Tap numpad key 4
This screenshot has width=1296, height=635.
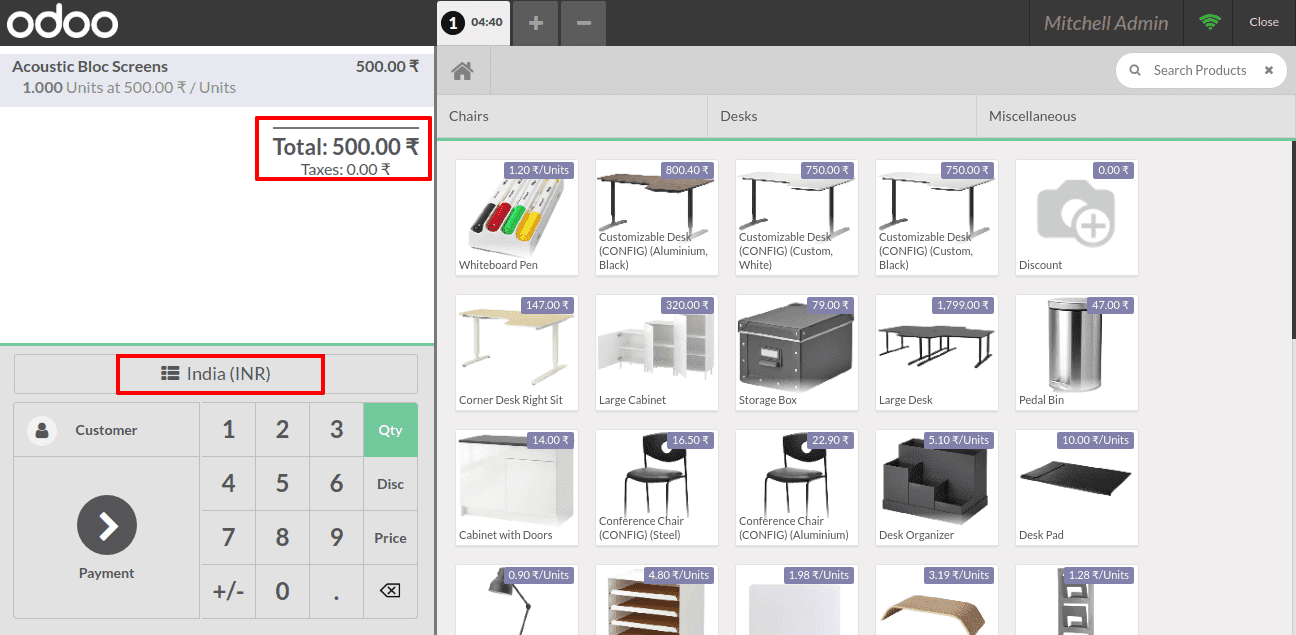(229, 484)
